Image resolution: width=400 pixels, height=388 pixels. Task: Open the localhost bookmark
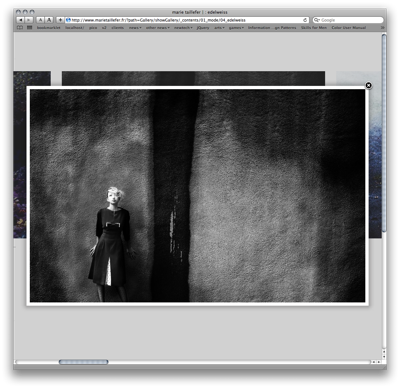(74, 28)
